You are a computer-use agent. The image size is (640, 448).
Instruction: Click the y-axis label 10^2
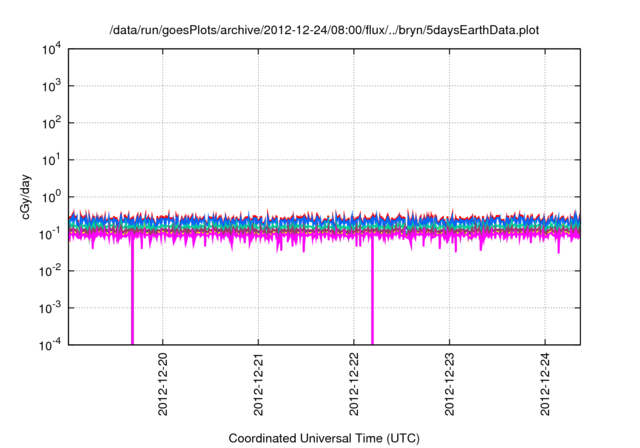[x=52, y=123]
